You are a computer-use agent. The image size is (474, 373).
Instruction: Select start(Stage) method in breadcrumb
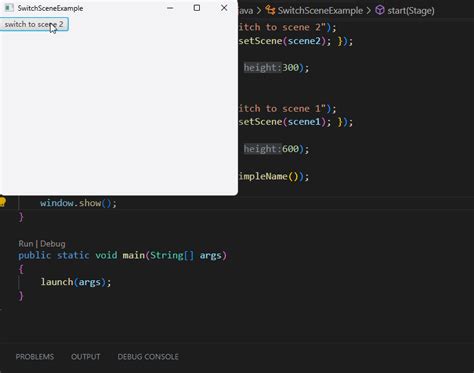[411, 11]
